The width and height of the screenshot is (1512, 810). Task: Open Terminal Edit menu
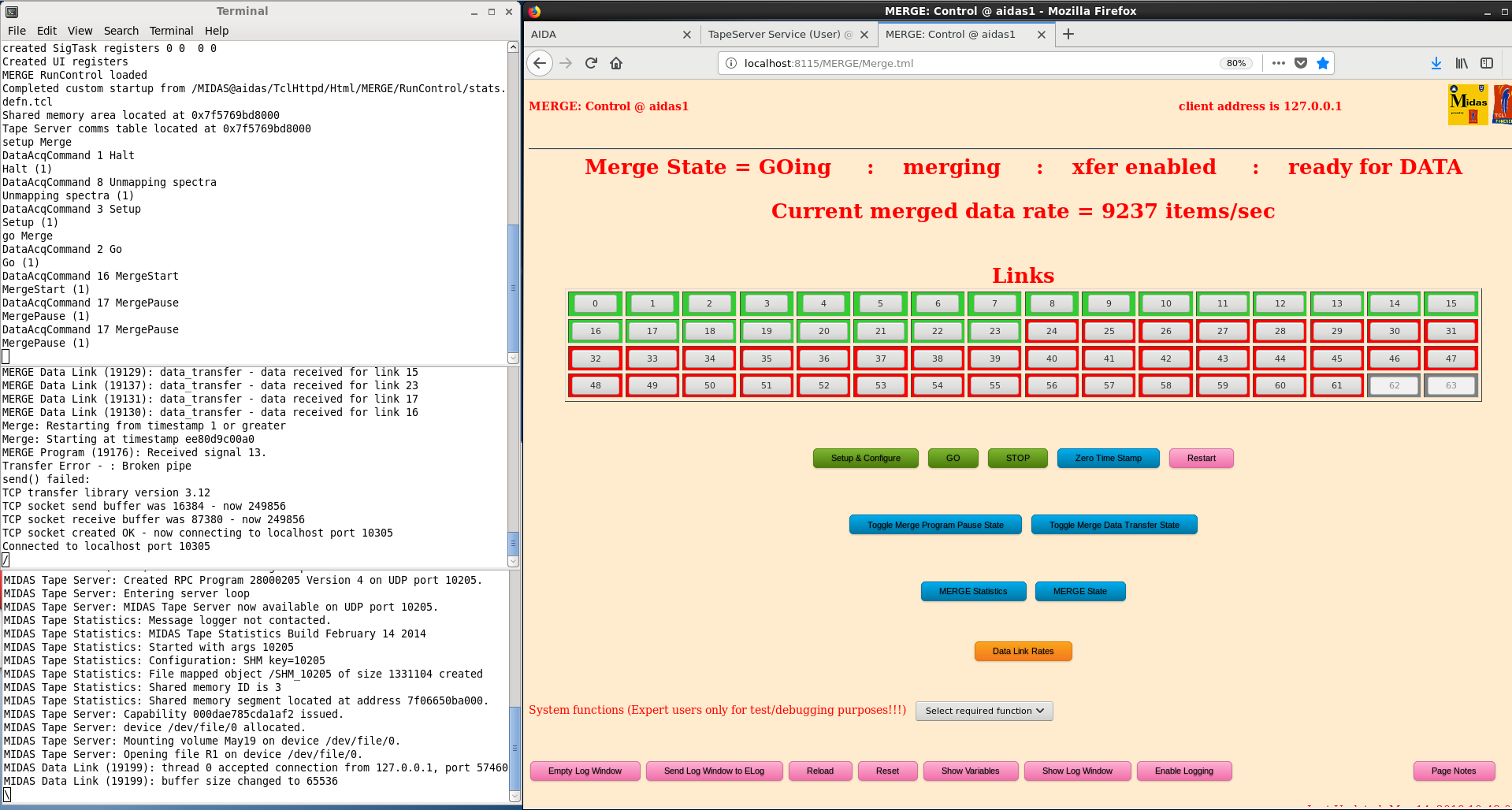[46, 31]
